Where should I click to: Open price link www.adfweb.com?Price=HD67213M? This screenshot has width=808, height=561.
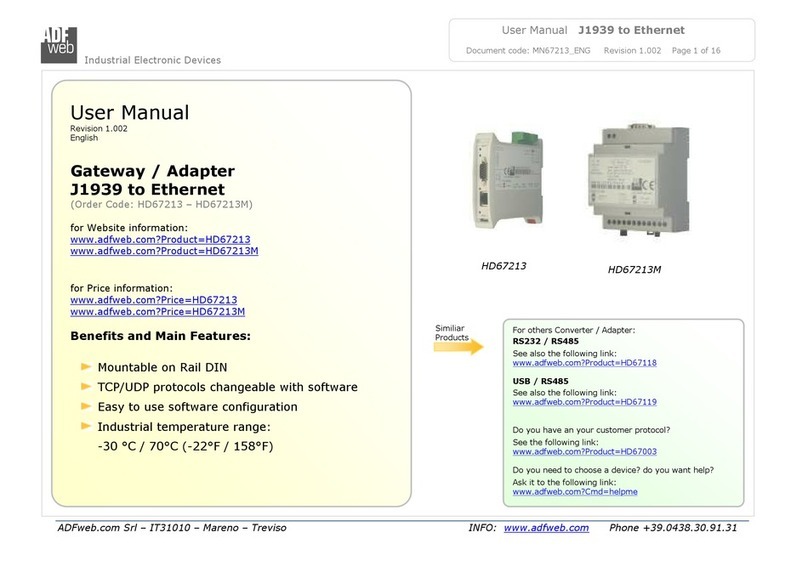(x=158, y=312)
